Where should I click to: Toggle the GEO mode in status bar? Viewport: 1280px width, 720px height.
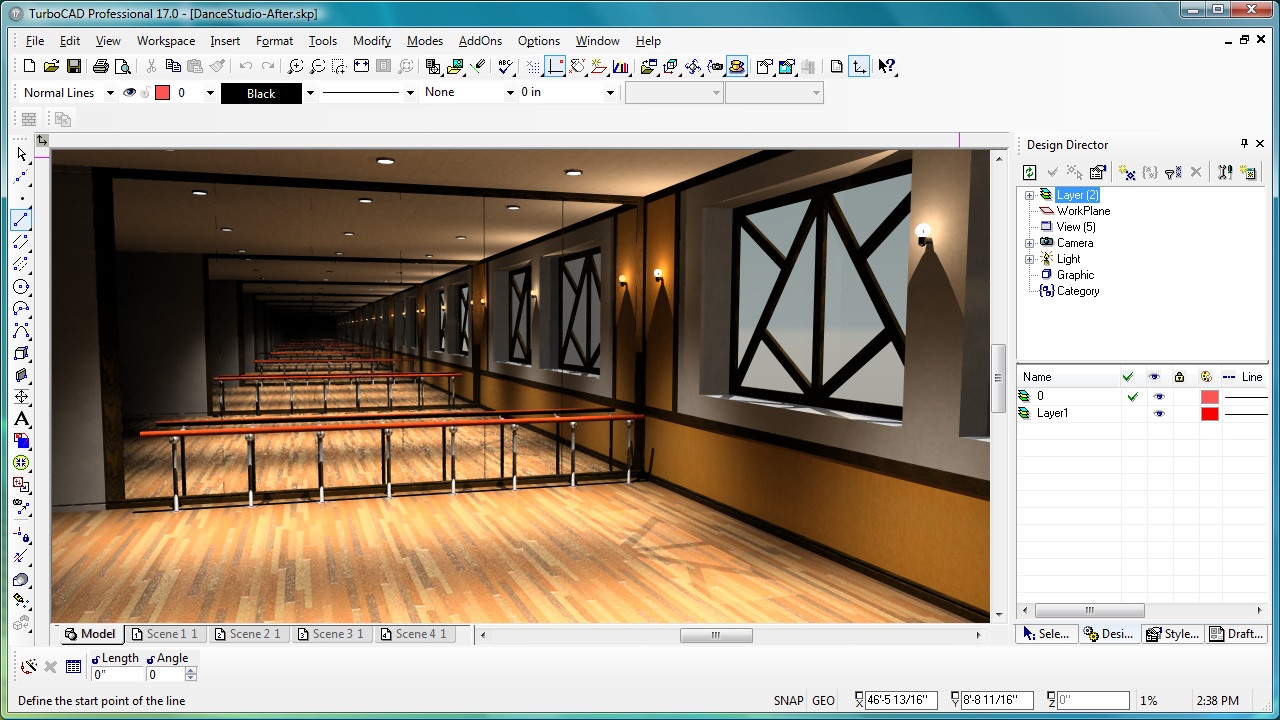point(824,701)
